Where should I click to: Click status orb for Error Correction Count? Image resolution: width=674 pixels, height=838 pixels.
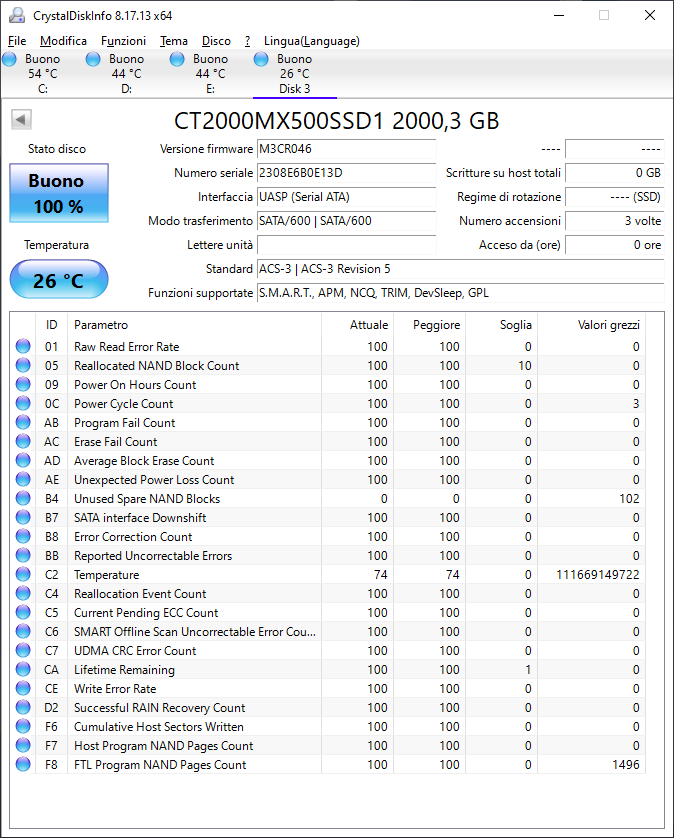(x=23, y=536)
